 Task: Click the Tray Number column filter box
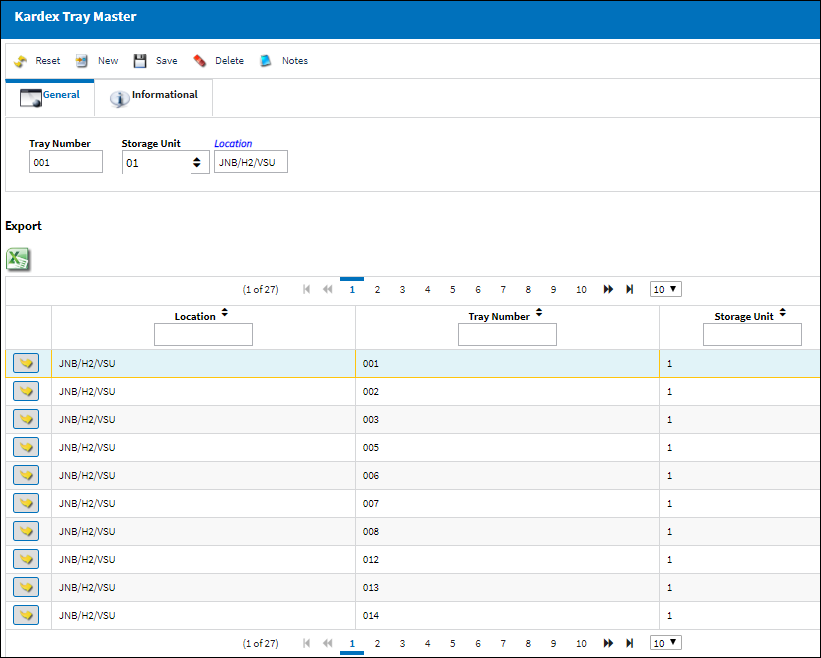pos(507,334)
